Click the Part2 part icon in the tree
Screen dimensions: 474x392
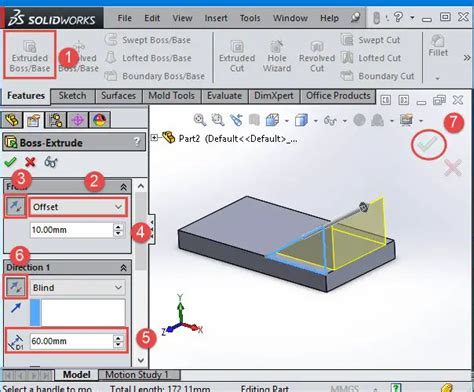coord(169,137)
